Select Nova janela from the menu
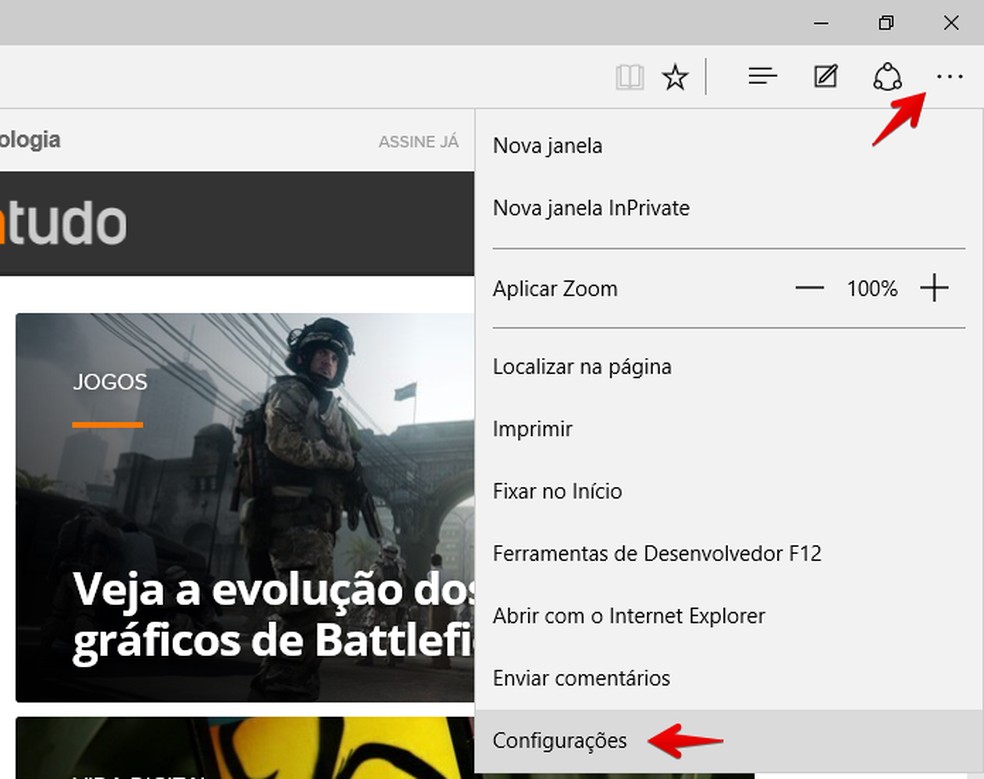This screenshot has height=779, width=984. [x=547, y=145]
